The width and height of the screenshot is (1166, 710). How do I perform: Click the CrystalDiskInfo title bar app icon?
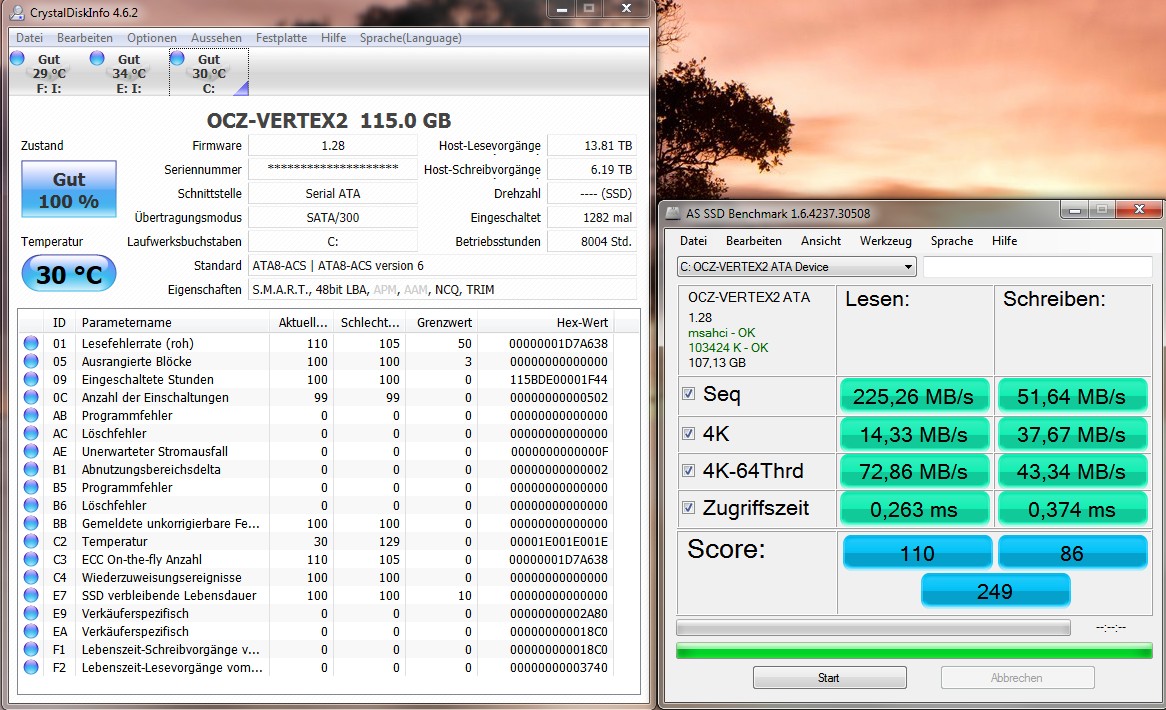(x=16, y=12)
